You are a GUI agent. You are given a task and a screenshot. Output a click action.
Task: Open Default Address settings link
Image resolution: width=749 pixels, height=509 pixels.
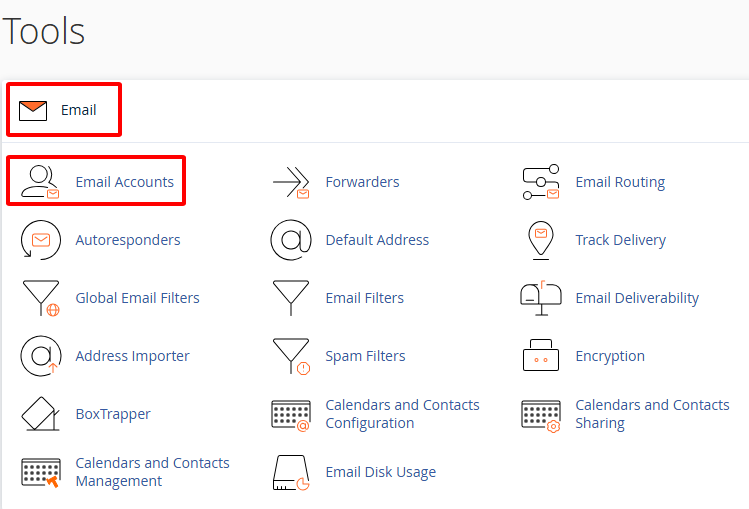click(x=377, y=240)
